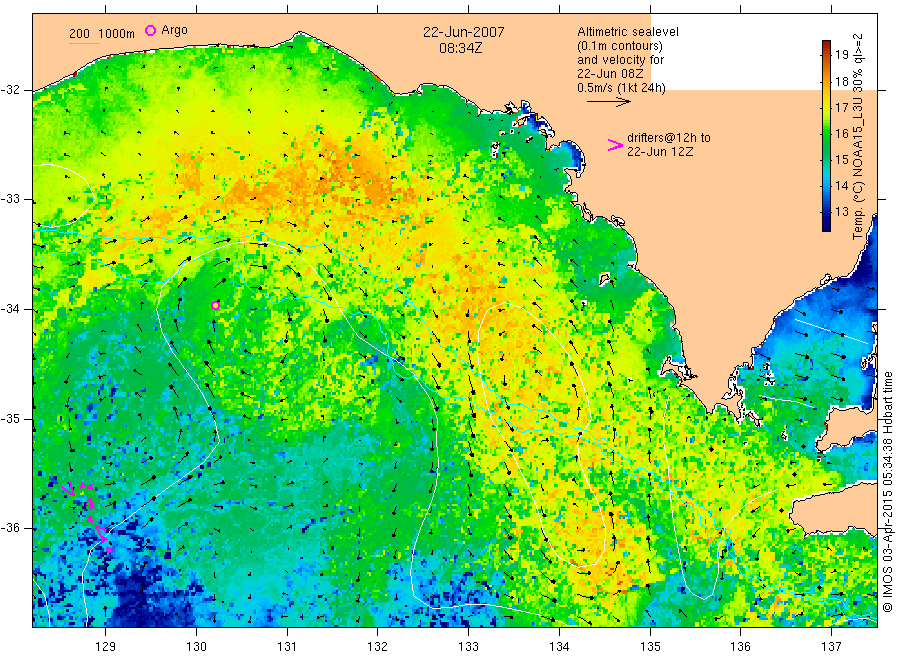
Task: Click the color bar label "14"
Action: 841,185
